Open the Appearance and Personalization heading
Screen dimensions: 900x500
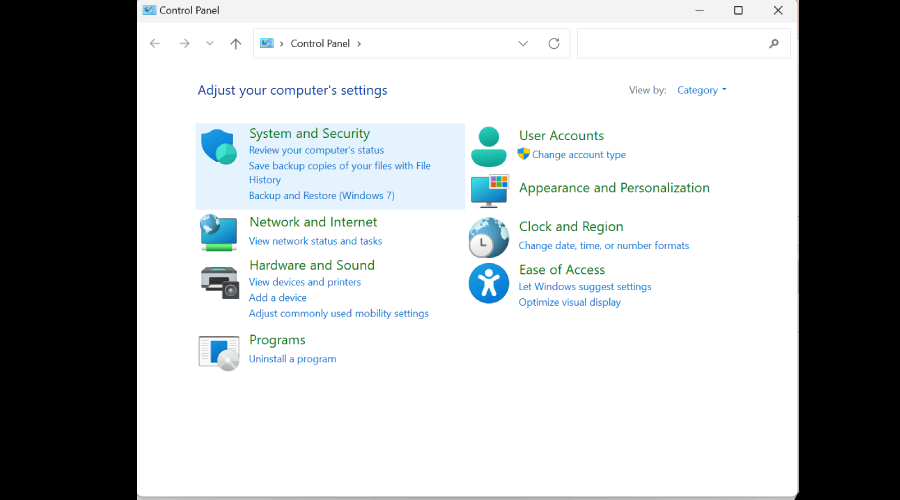(x=614, y=188)
